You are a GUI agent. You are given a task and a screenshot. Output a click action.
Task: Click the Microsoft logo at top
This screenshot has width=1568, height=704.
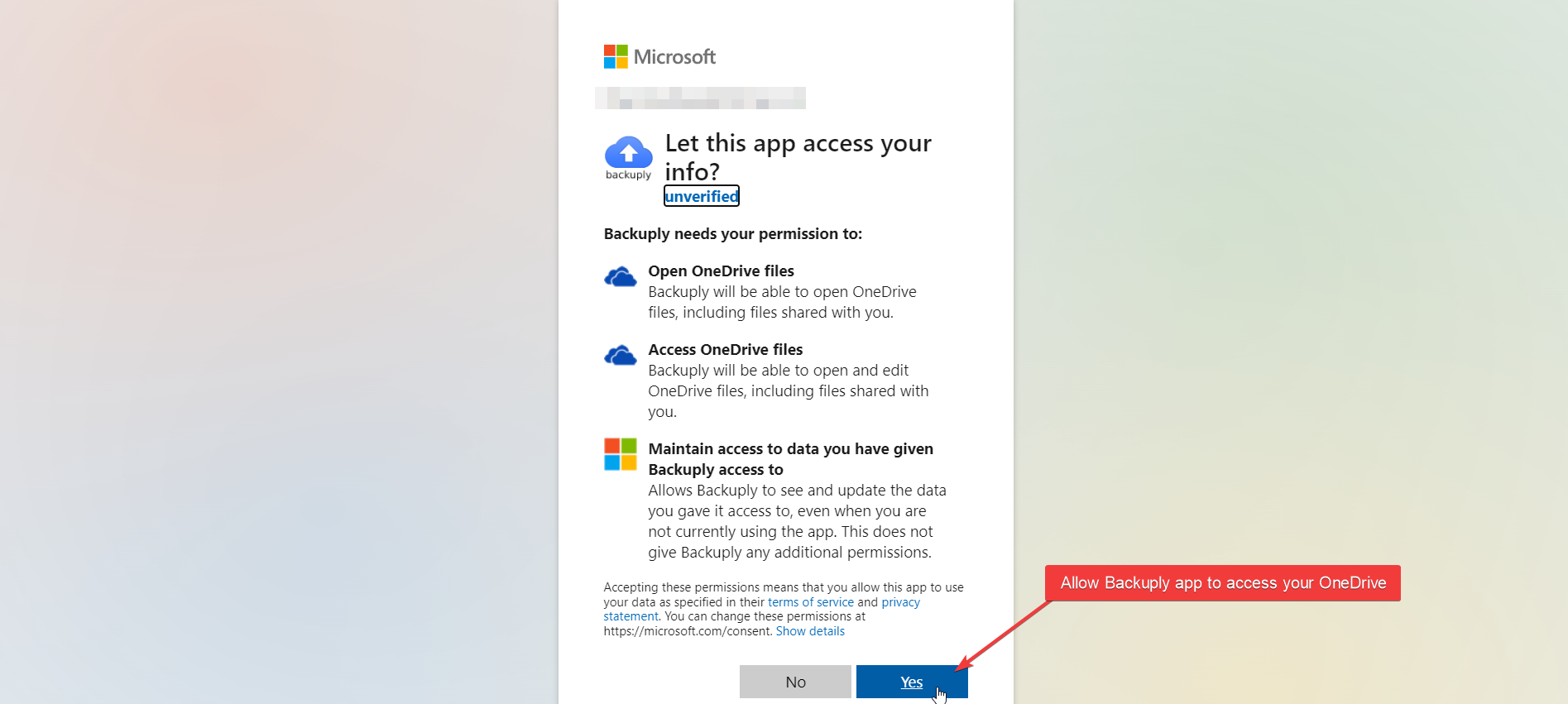point(659,57)
